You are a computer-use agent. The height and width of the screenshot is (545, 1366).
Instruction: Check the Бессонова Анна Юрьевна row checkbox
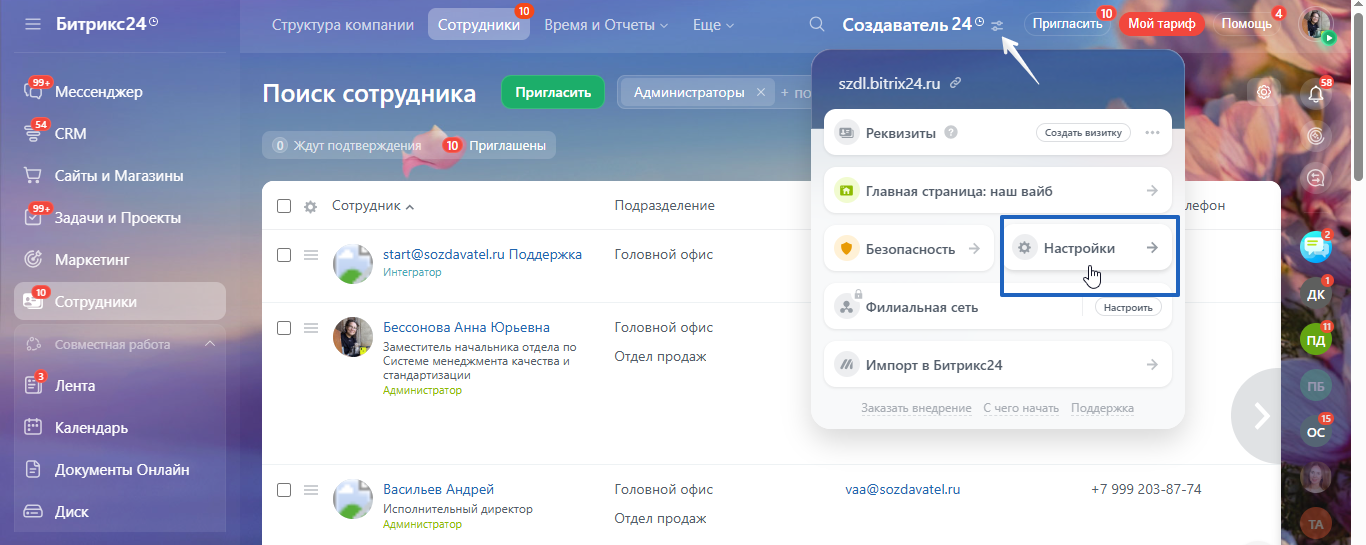coord(284,328)
